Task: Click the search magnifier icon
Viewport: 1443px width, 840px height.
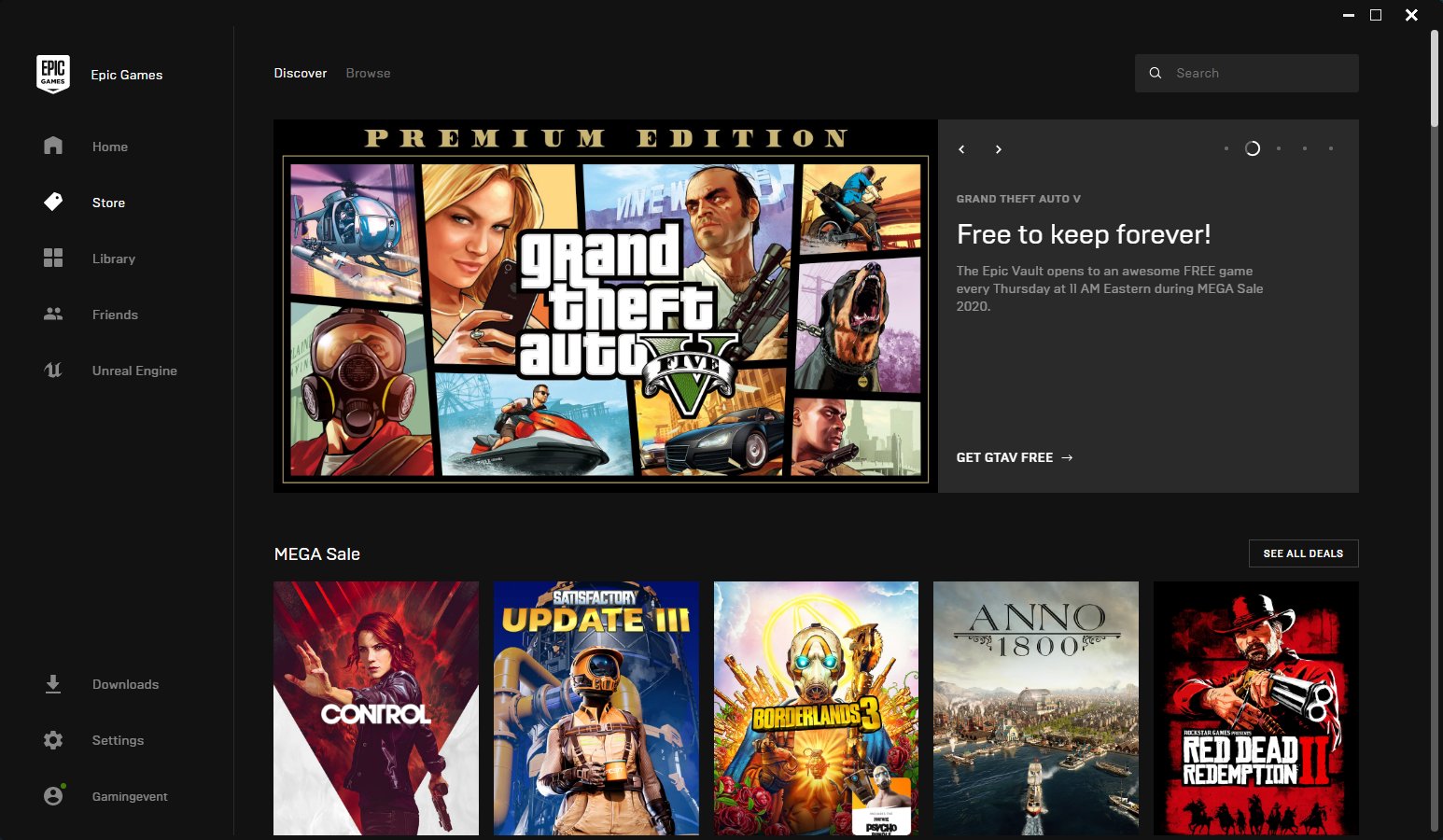Action: point(1156,73)
